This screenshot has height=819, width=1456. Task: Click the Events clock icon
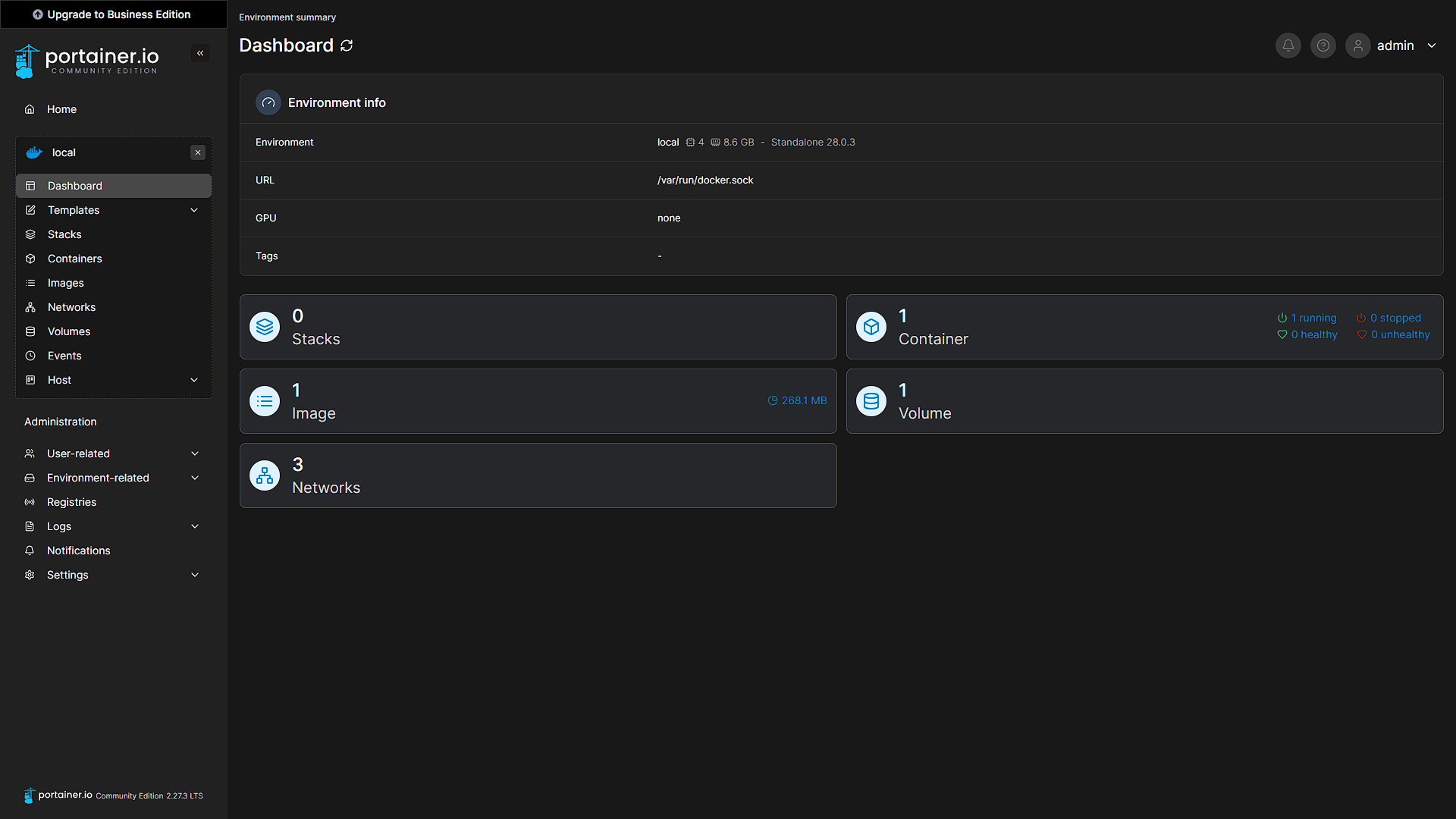[30, 356]
